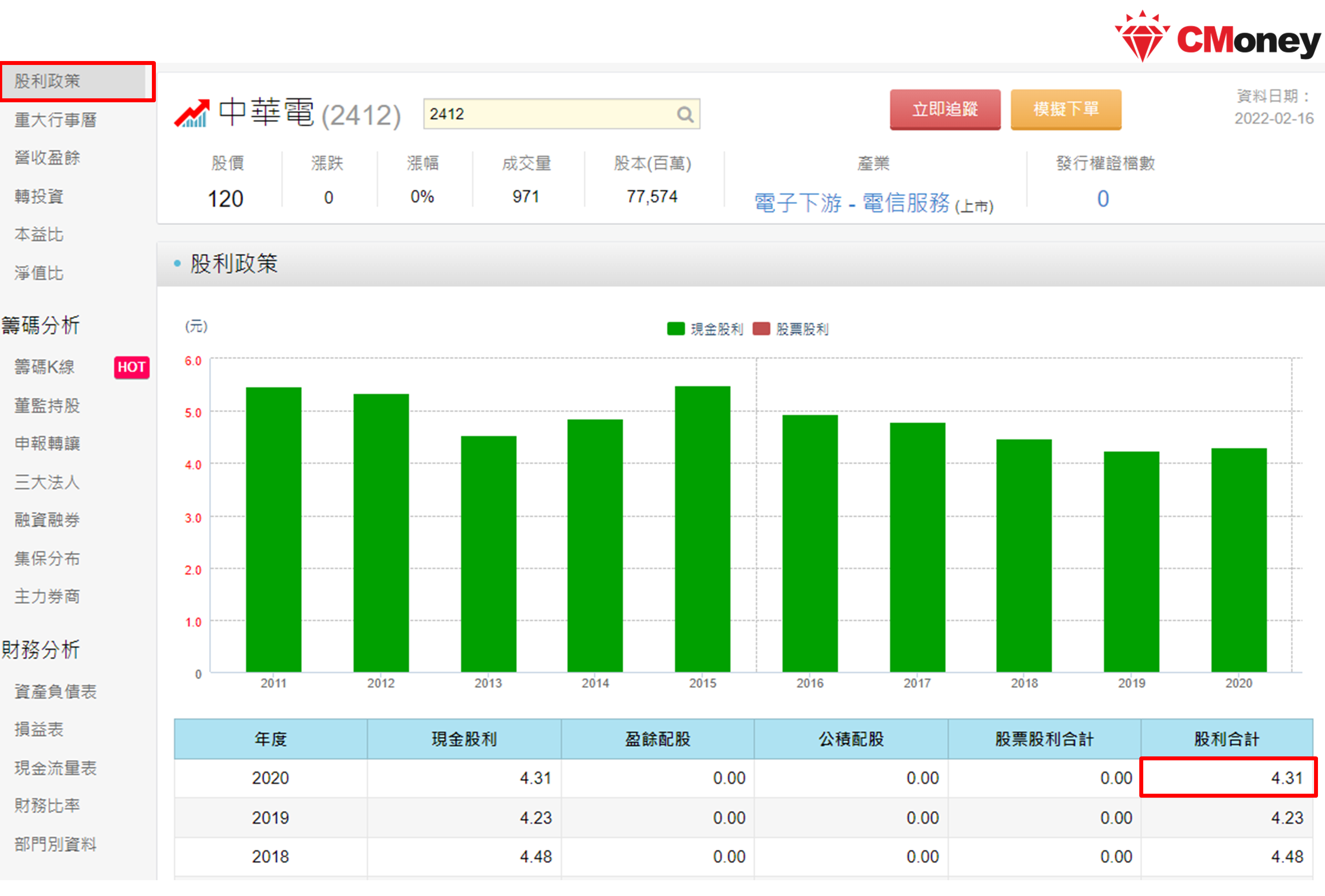Screen dimensions: 1325x896
Task: Click the 股利合計 value 4.23
Action: 1287,818
